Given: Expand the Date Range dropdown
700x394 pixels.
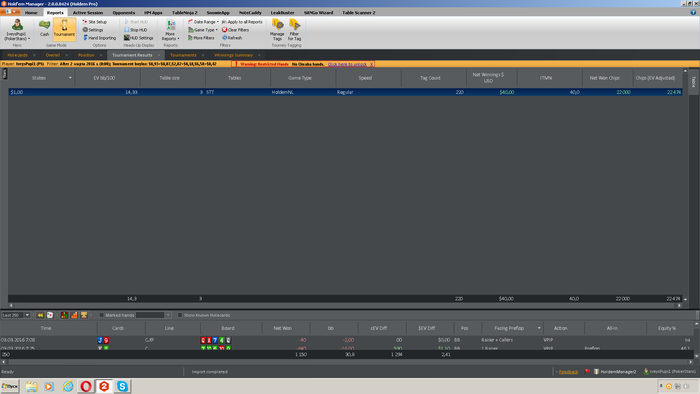Looking at the screenshot, I should click(x=204, y=21).
